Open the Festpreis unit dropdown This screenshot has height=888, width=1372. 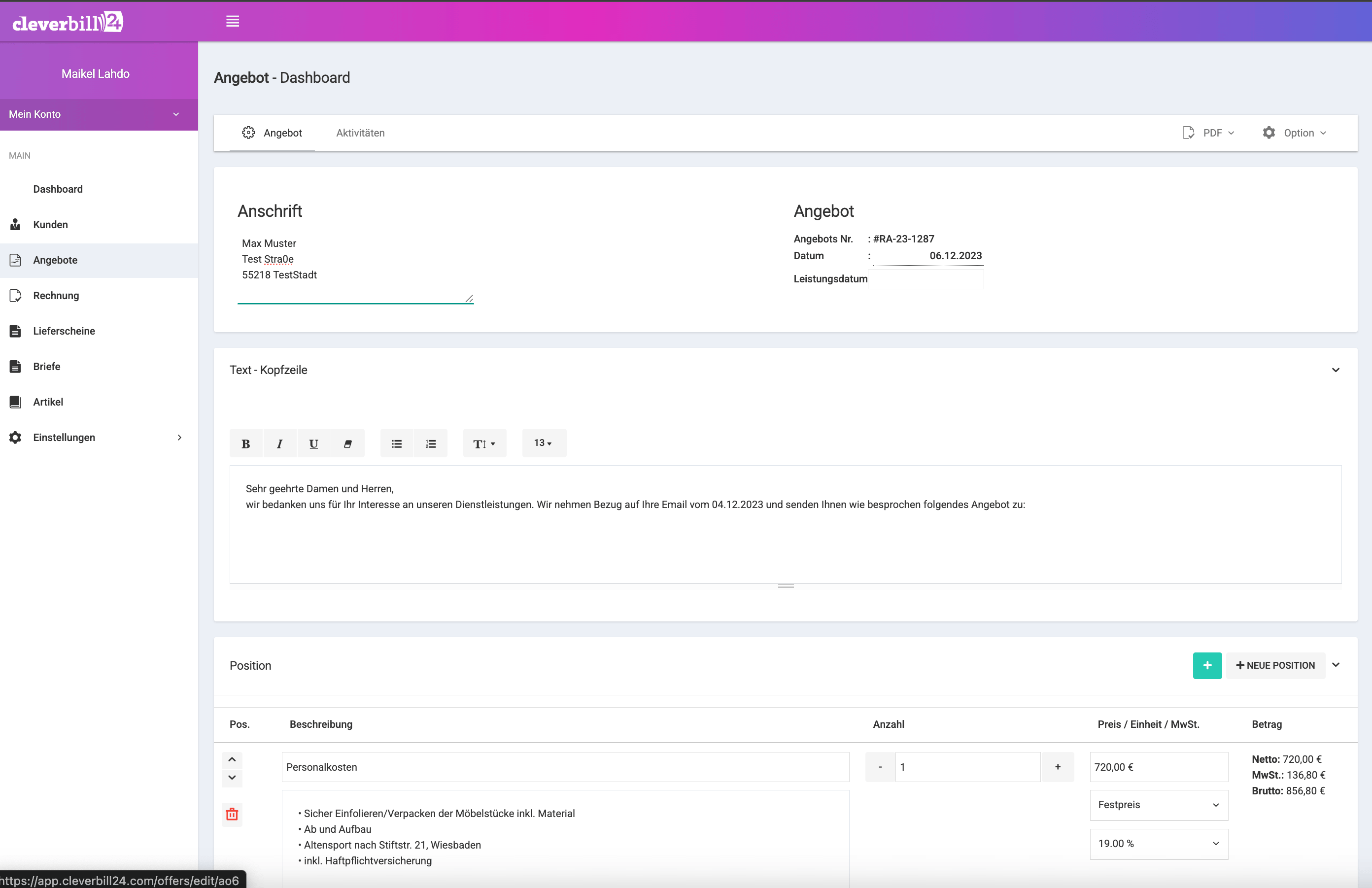tap(1159, 805)
